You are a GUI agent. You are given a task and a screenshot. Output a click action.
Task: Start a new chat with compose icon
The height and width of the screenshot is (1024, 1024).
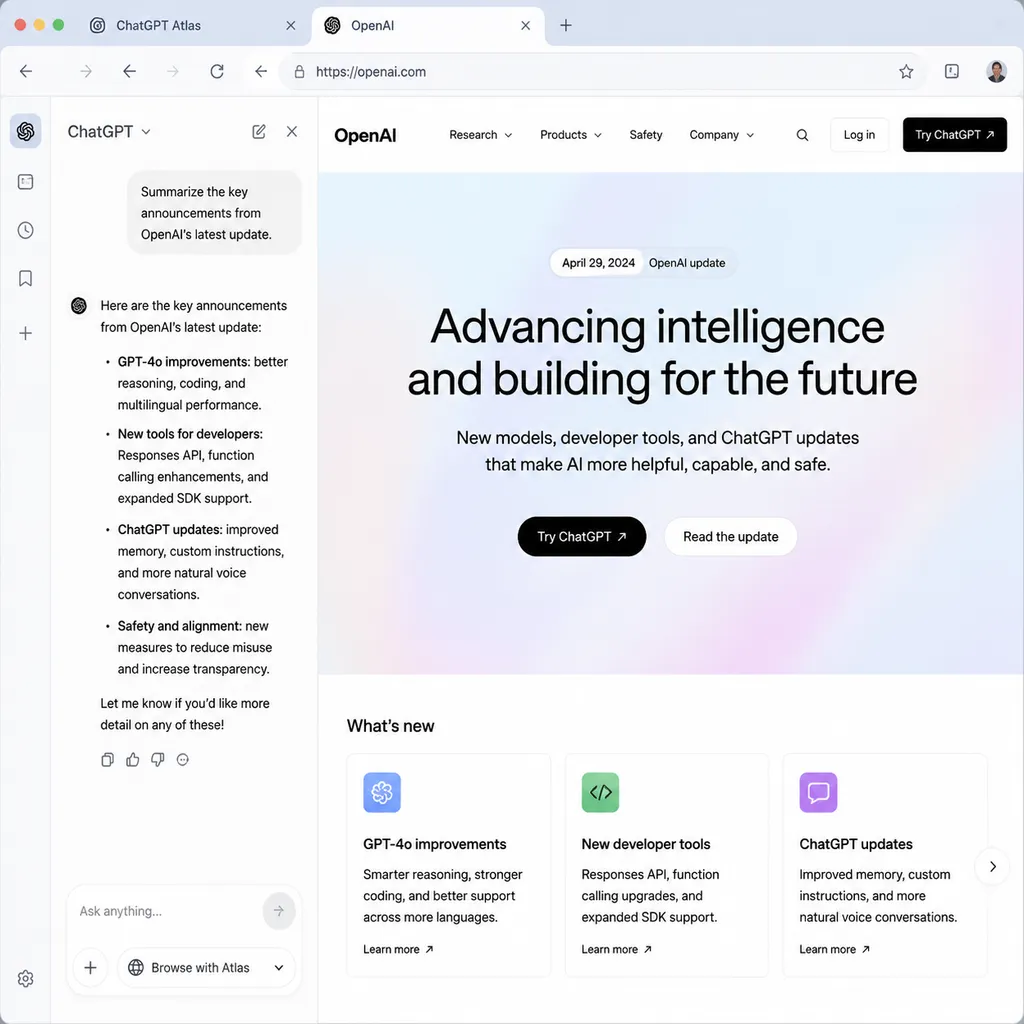coord(259,131)
